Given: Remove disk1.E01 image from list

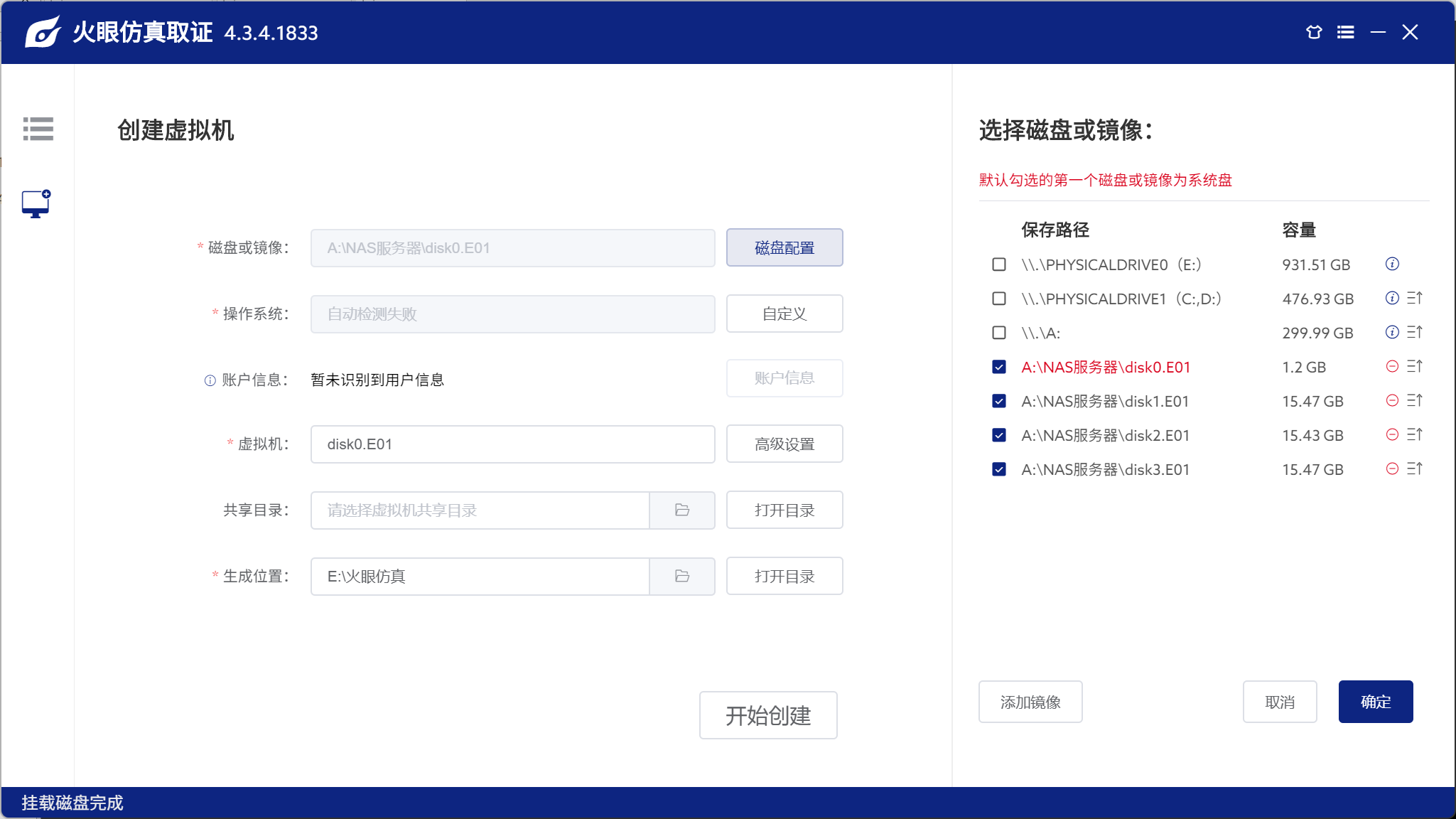Looking at the screenshot, I should 1392,401.
